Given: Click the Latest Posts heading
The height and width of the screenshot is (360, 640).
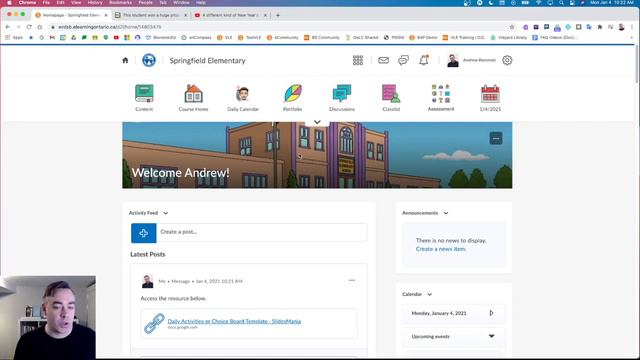Looking at the screenshot, I should pyautogui.click(x=148, y=254).
